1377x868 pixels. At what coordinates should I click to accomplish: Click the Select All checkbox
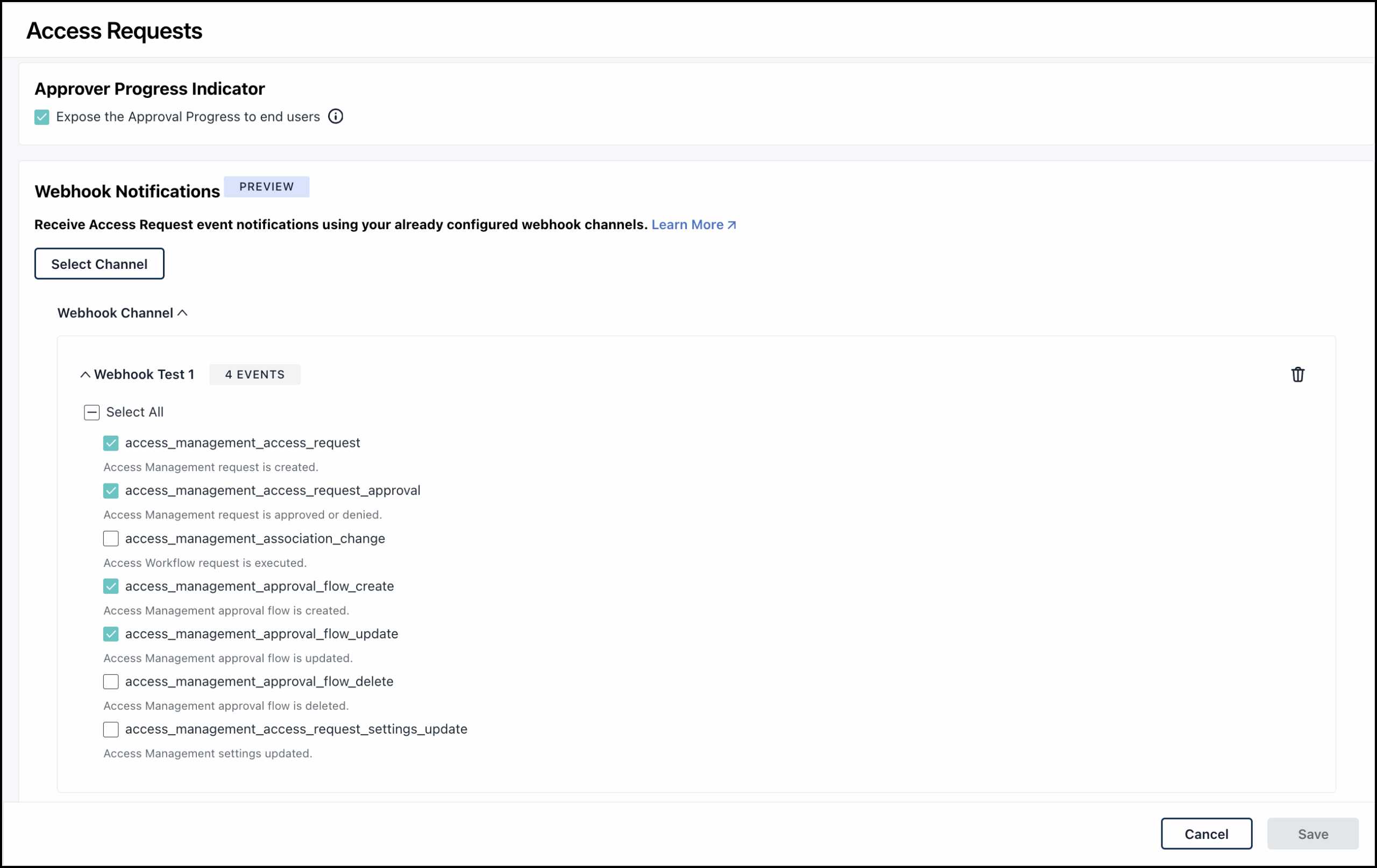pos(91,412)
